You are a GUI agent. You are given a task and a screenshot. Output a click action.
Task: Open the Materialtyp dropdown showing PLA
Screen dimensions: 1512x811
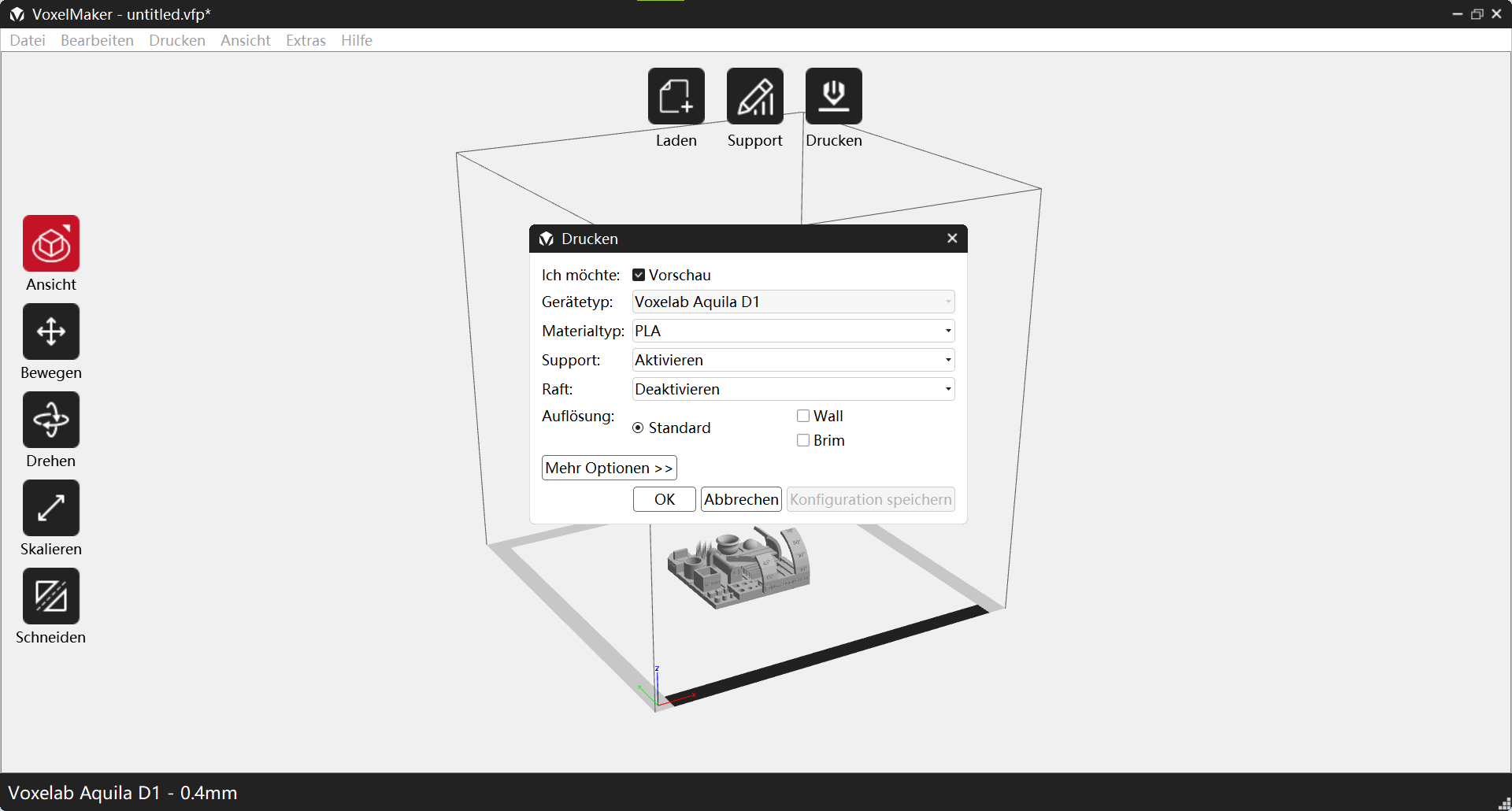[793, 331]
